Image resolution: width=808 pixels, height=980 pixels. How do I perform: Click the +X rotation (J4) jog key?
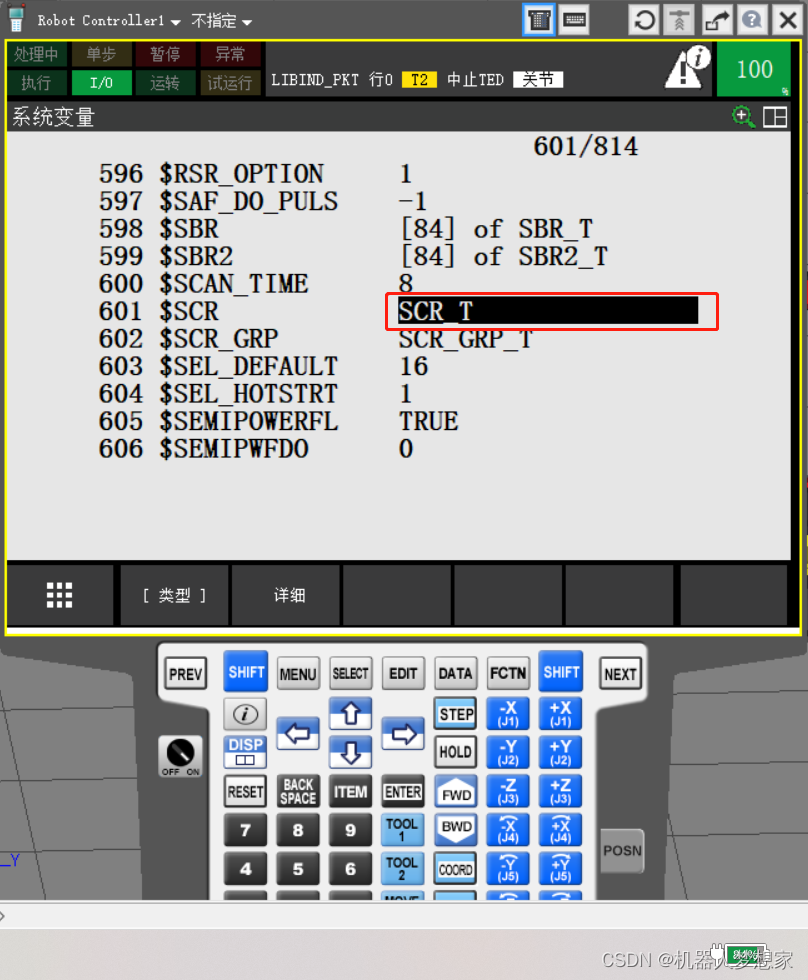561,829
